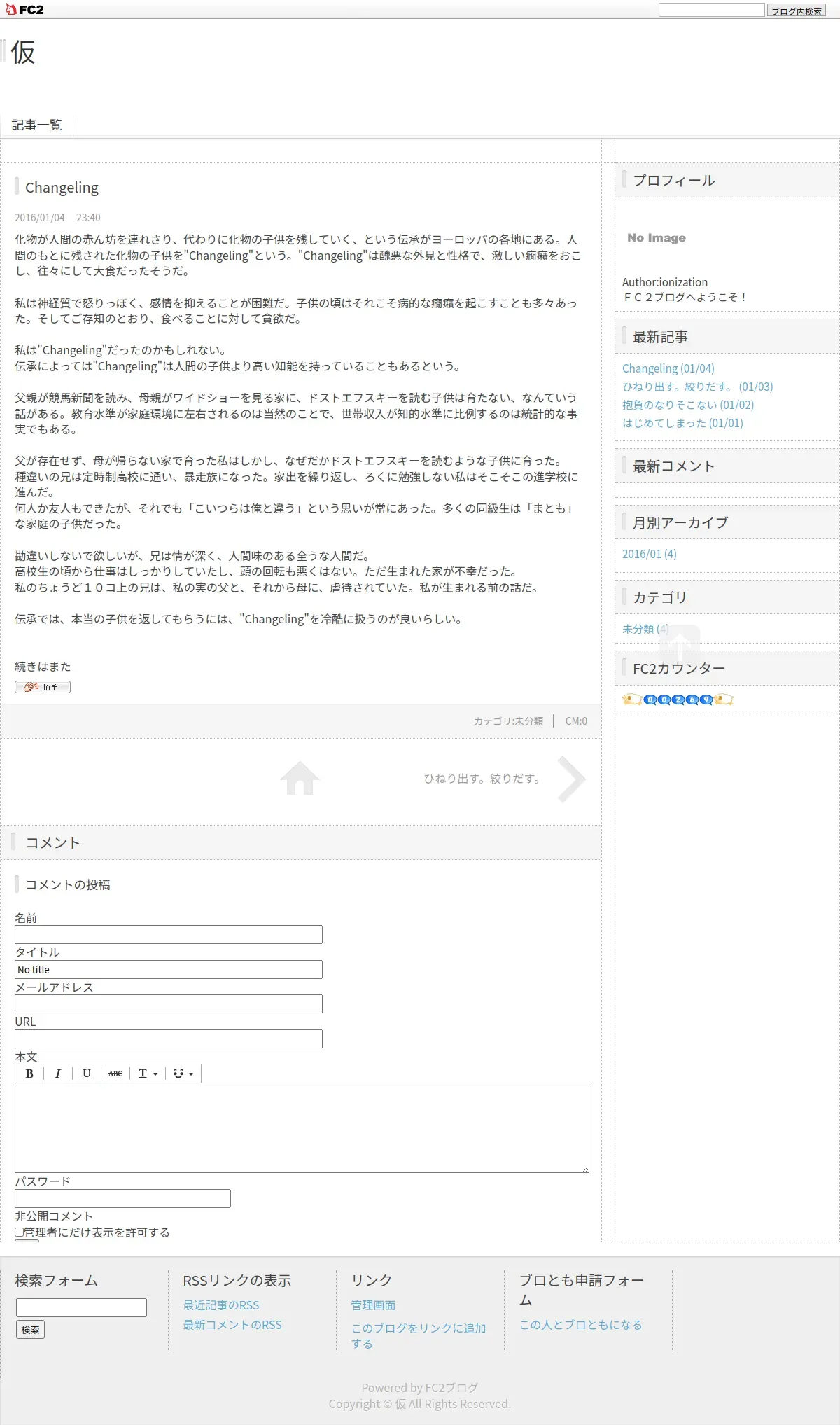Screen dimensions: 840x1425
Task: Click the URL input field
Action: click(x=169, y=1038)
